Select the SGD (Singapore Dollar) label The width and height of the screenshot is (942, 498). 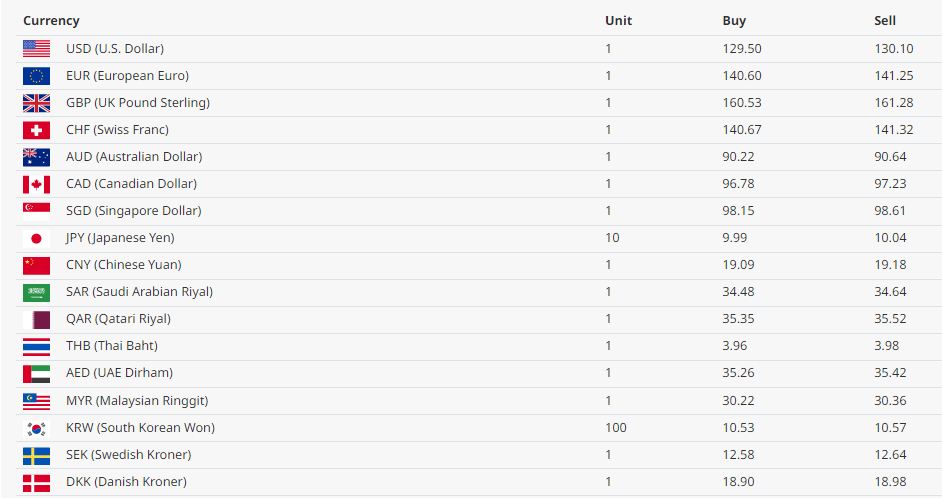click(133, 211)
